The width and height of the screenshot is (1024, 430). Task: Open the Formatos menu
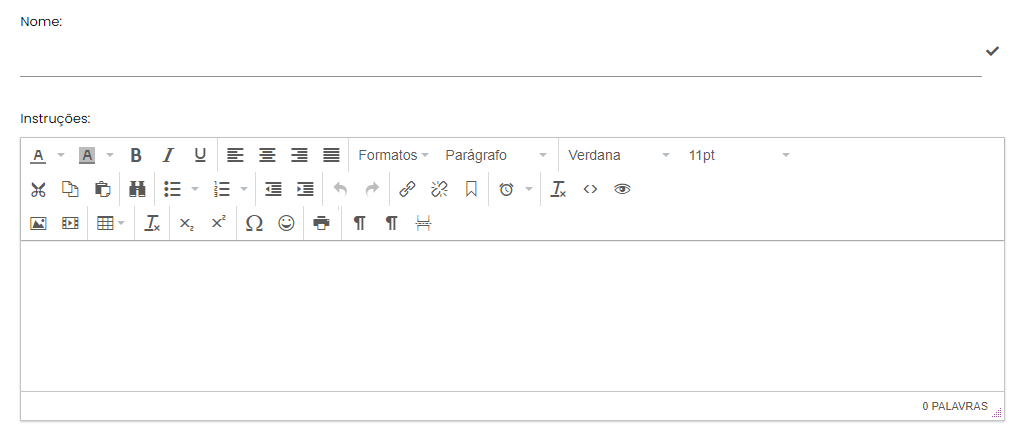393,156
